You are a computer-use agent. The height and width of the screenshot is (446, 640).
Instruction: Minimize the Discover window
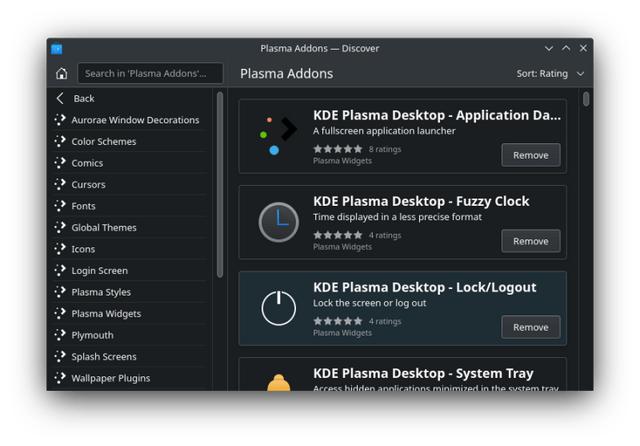[x=549, y=49]
